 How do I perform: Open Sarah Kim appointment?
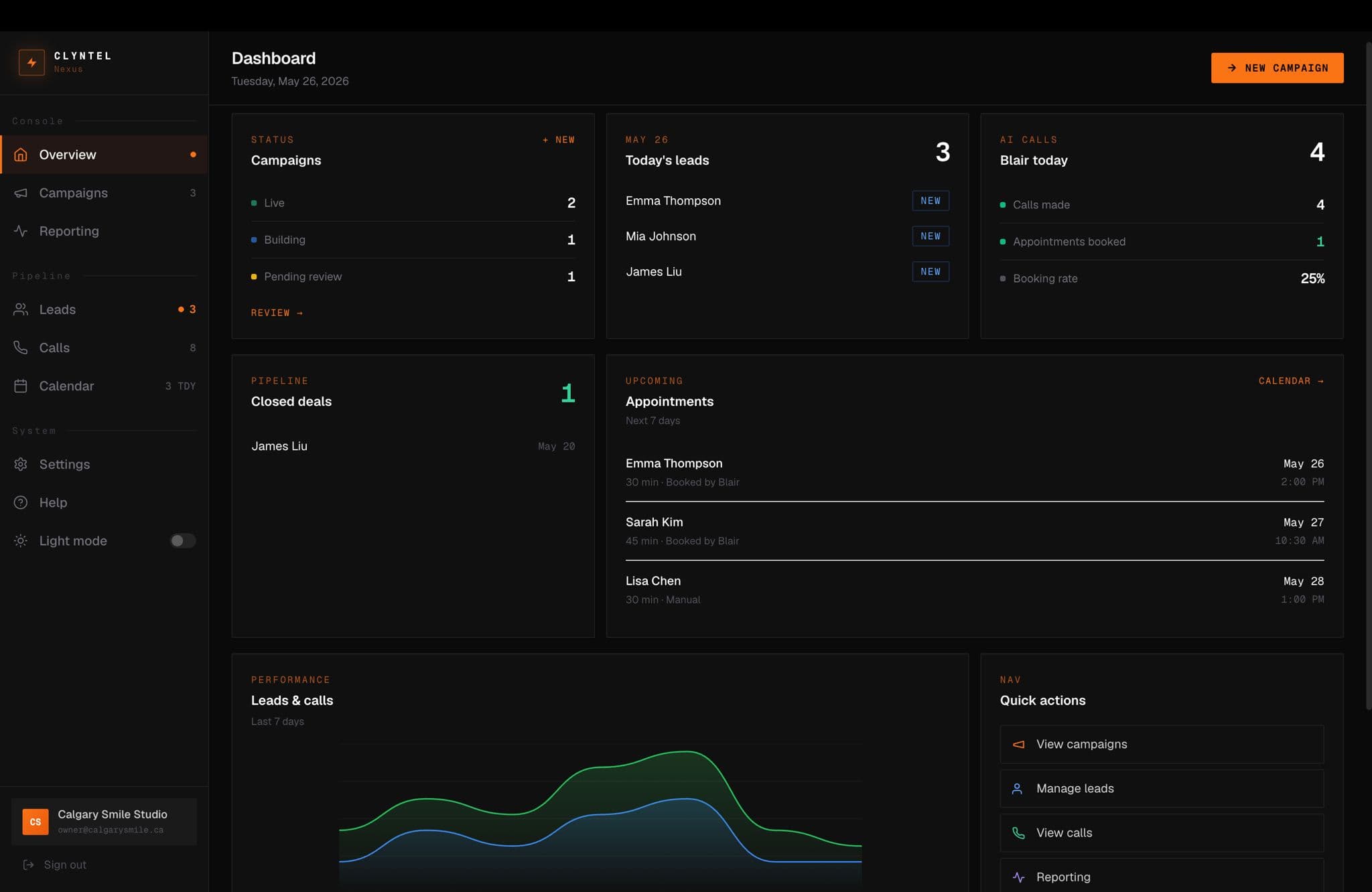click(x=975, y=531)
